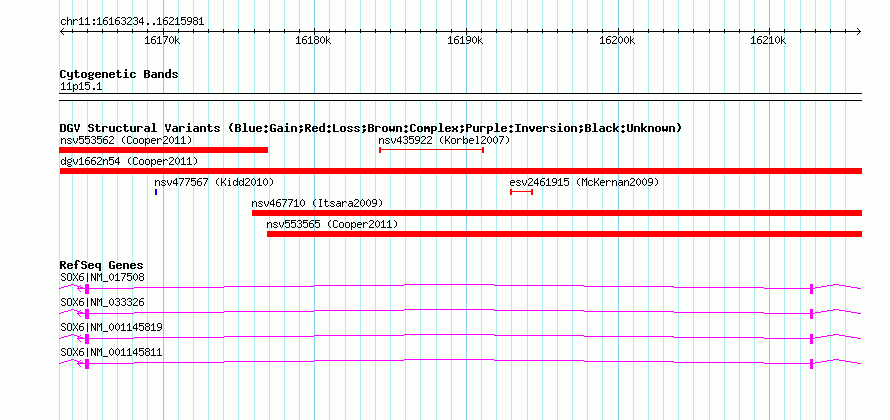Click the nsv553562 (Cooper2011) variant label
Image resolution: width=890 pixels, height=420 pixels.
126,140
